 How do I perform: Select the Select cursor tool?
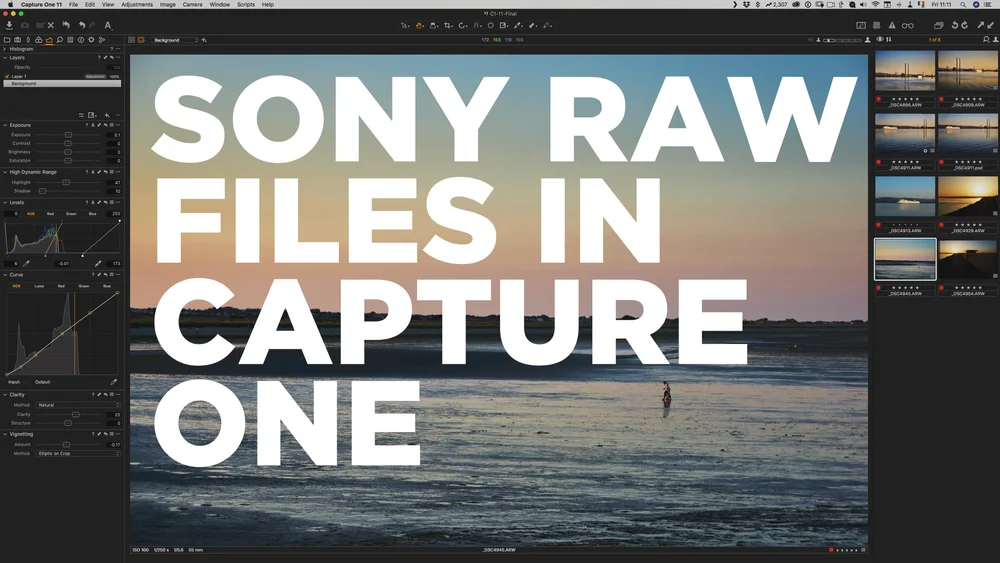tap(404, 26)
